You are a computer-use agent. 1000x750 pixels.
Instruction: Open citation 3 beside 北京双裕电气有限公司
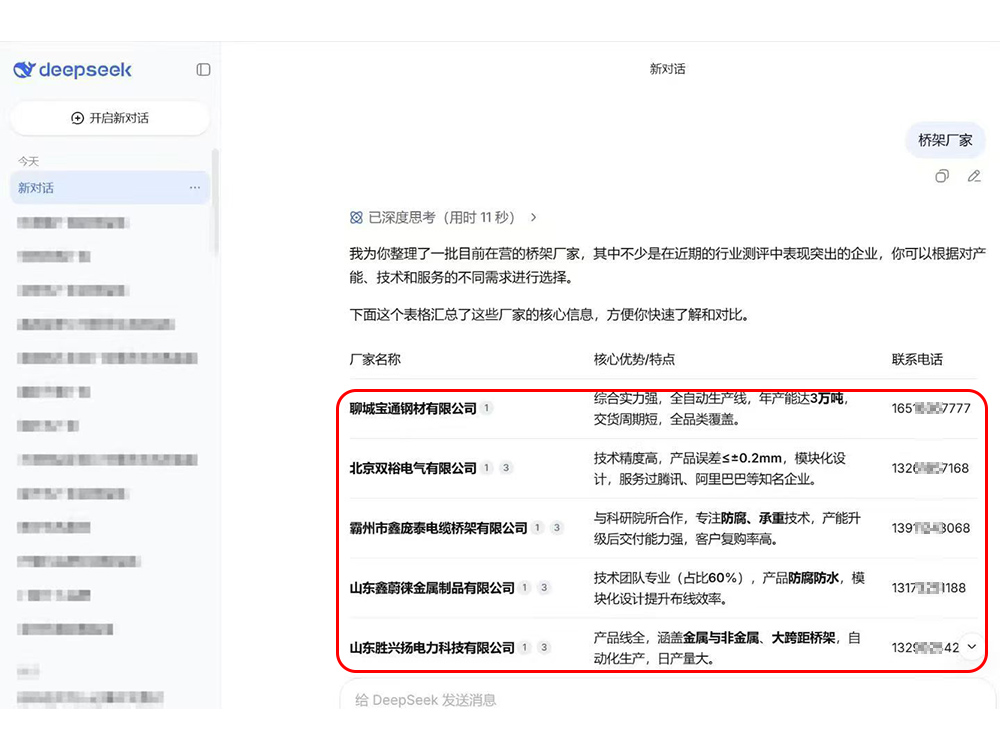coord(506,468)
